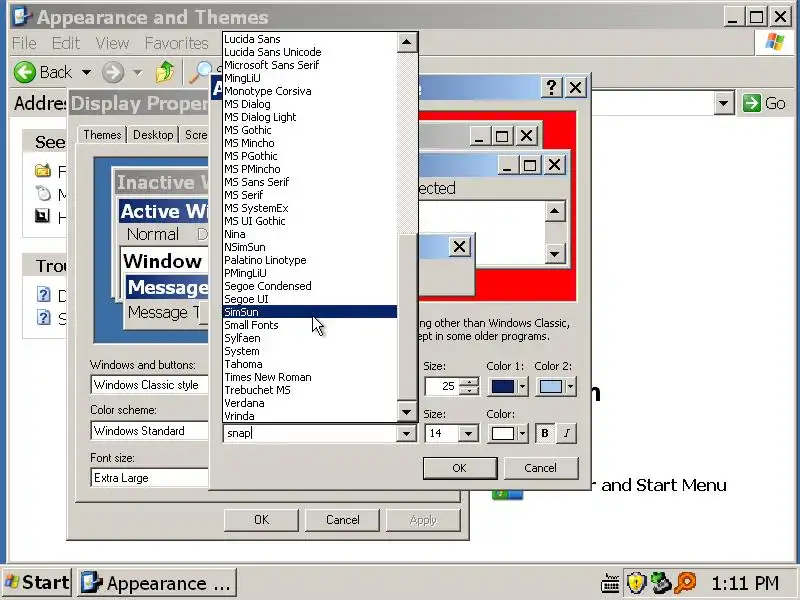Select MS Sans Serif font
Image resolution: width=800 pixels, height=600 pixels.
310,182
